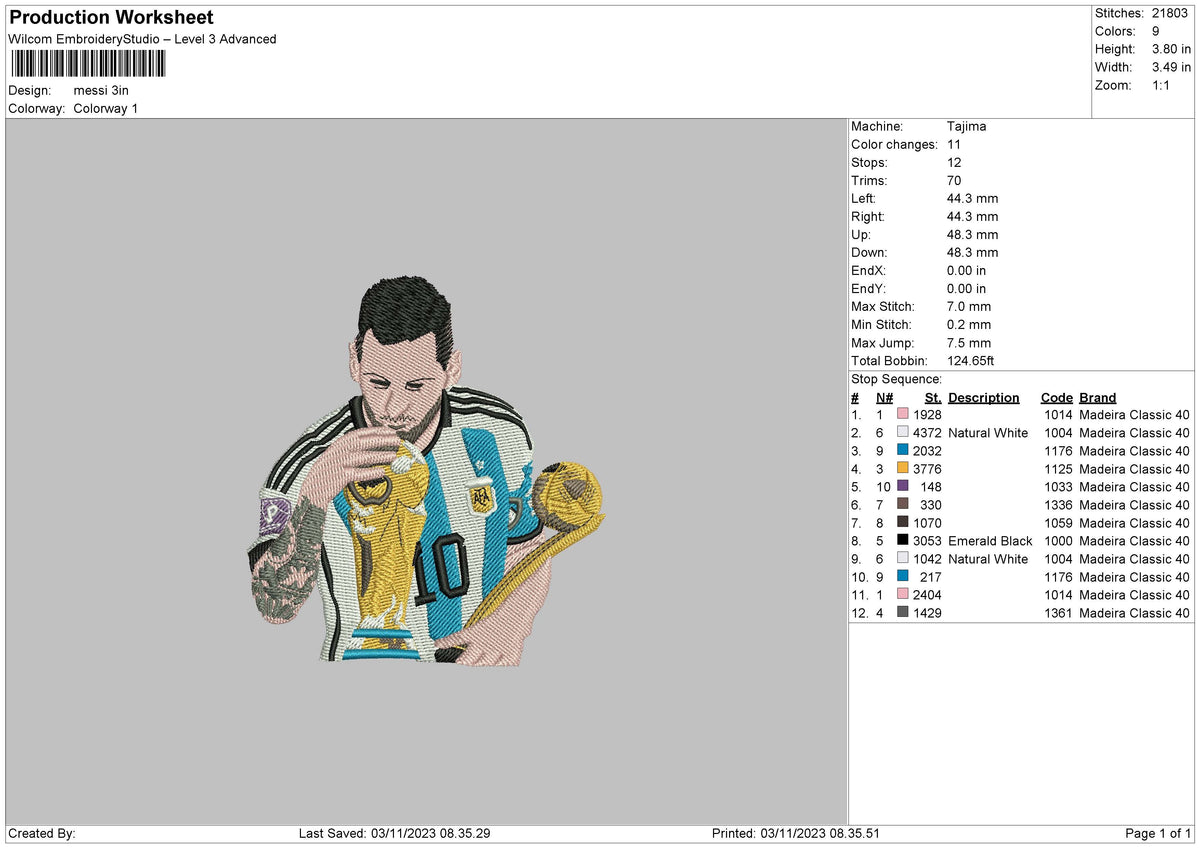Click the stitch count 4372 in row 2
Image resolution: width=1200 pixels, height=848 pixels.
pos(927,433)
